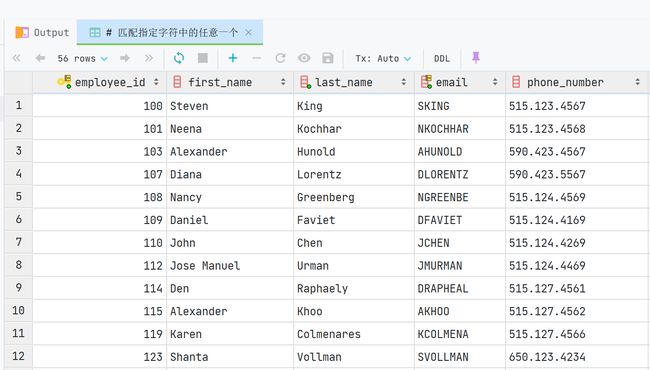Click the DDL button

coord(442,58)
